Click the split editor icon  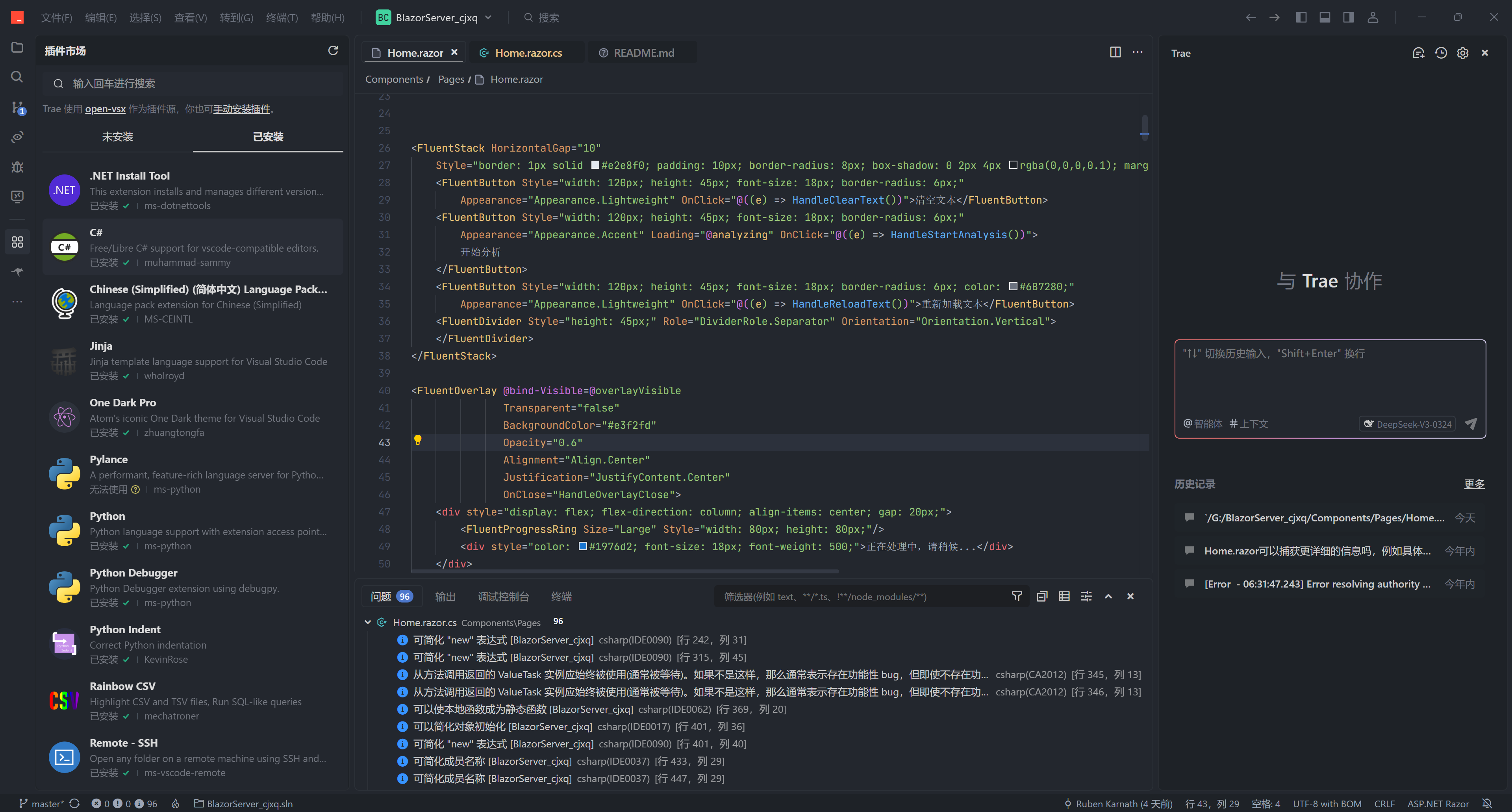tap(1115, 52)
